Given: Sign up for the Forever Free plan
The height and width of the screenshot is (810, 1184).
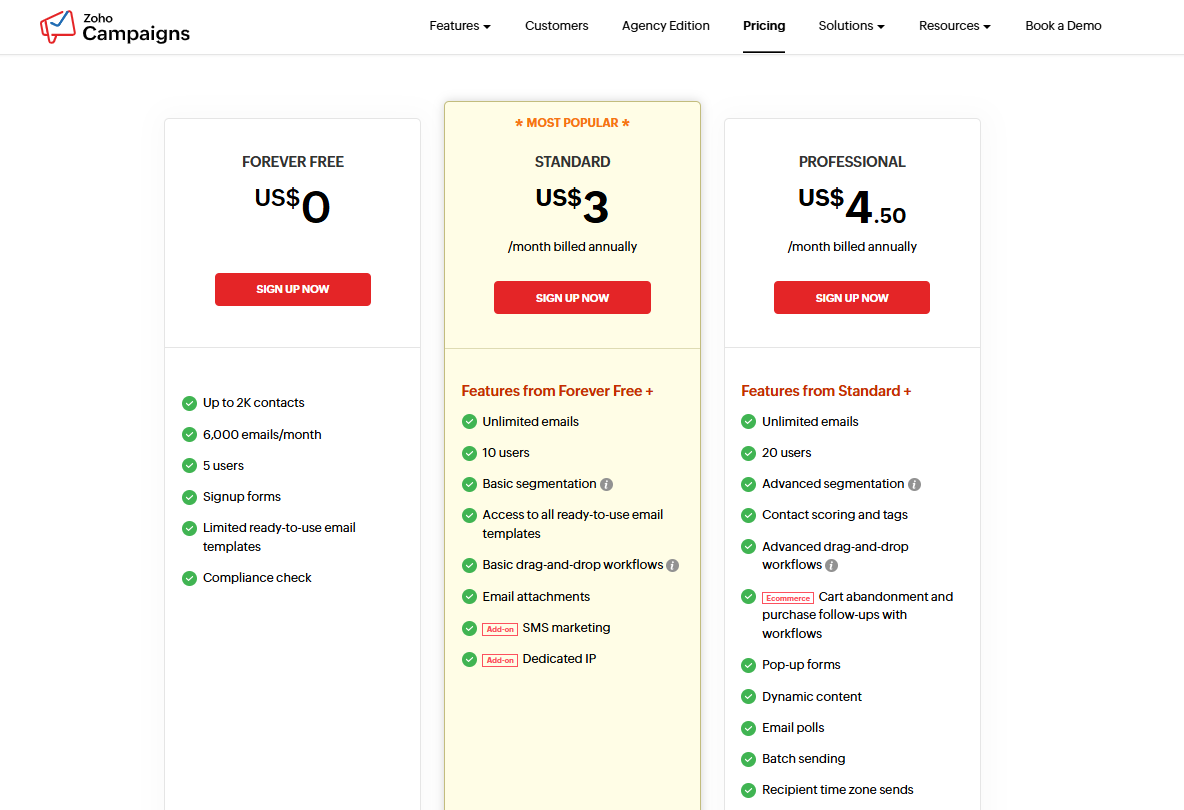Looking at the screenshot, I should pyautogui.click(x=293, y=289).
